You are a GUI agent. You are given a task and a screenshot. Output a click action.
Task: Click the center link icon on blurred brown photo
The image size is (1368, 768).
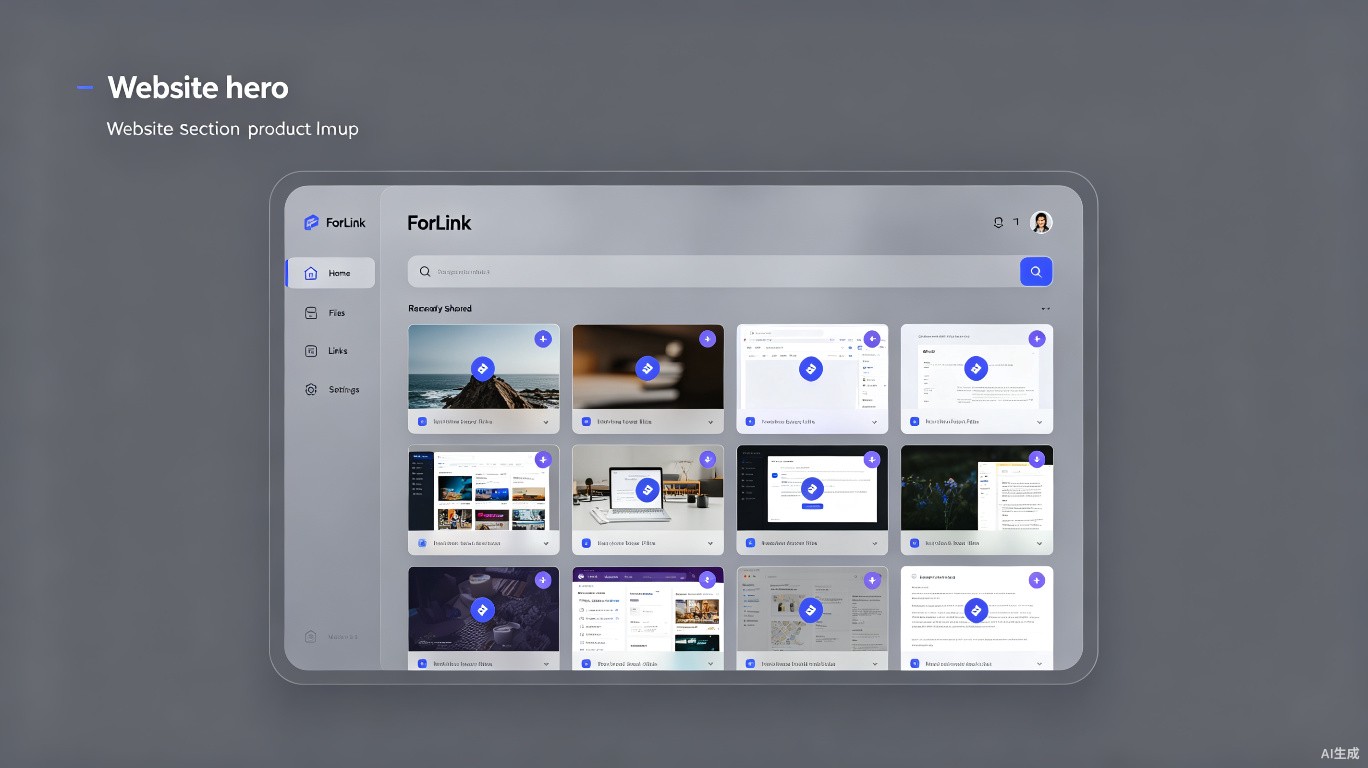pos(647,368)
